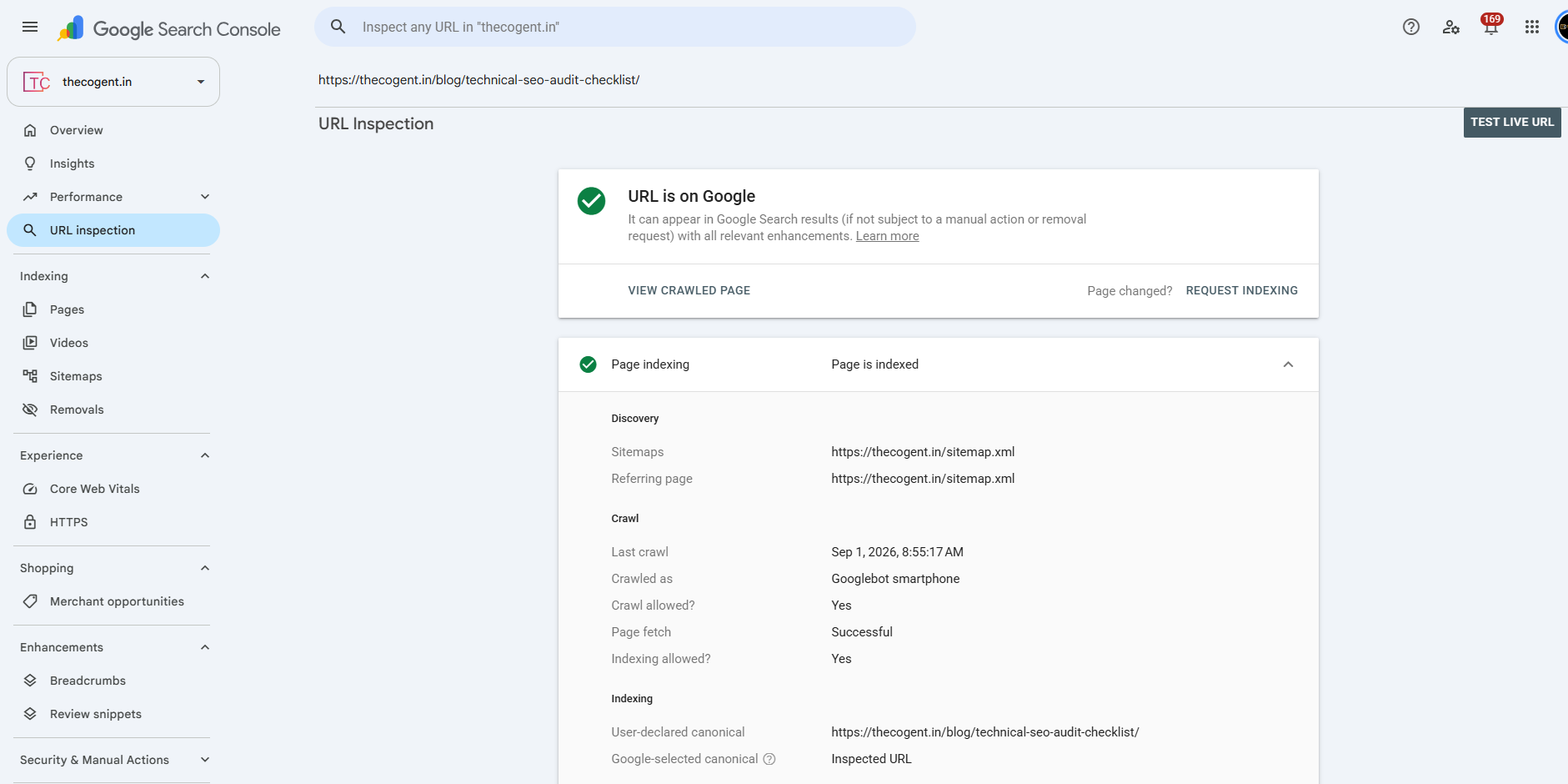The height and width of the screenshot is (784, 1568).
Task: Click the Performance trend icon
Action: pos(30,197)
